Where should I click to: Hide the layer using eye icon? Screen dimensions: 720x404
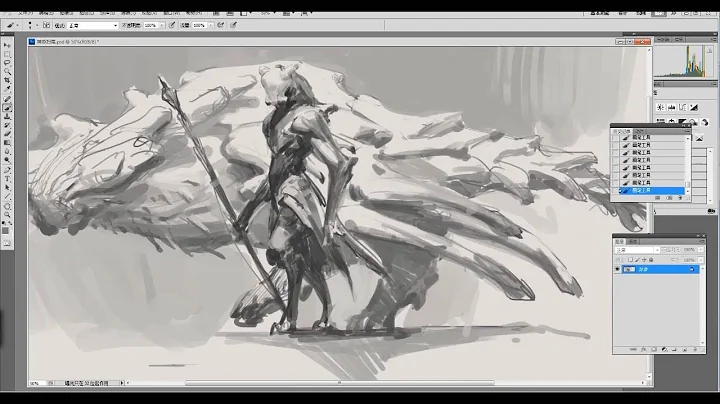(617, 269)
